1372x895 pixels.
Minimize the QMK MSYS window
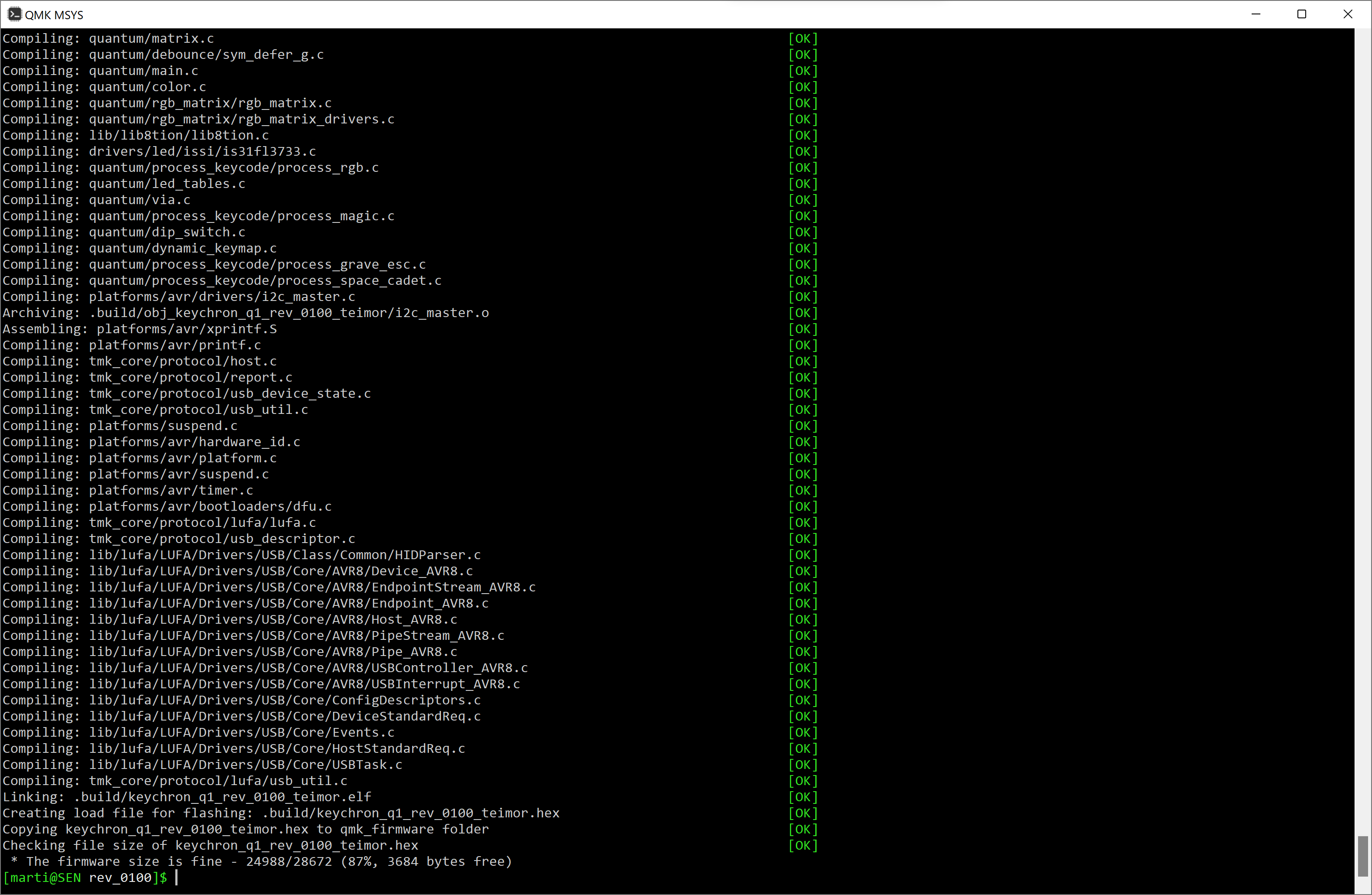click(1256, 14)
